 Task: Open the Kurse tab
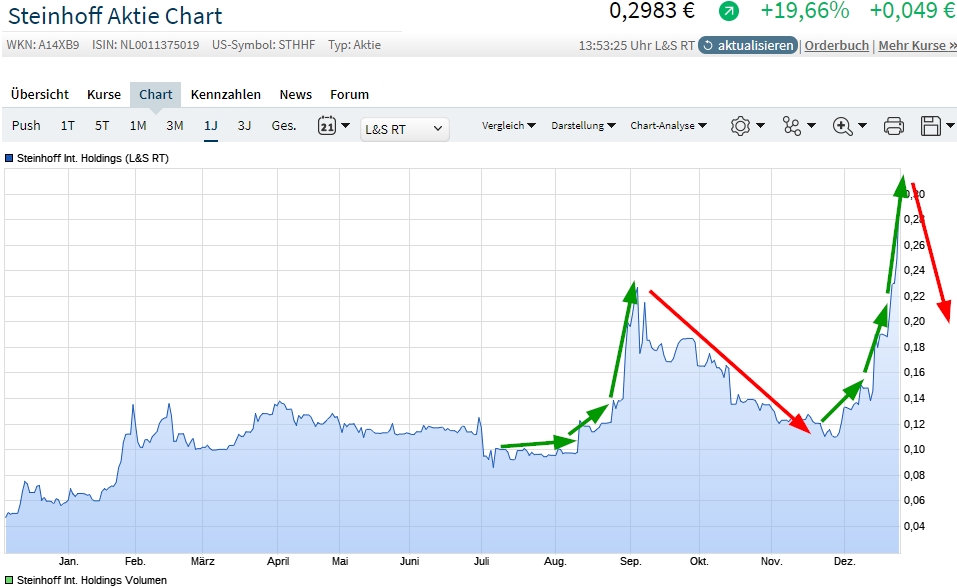coord(104,95)
